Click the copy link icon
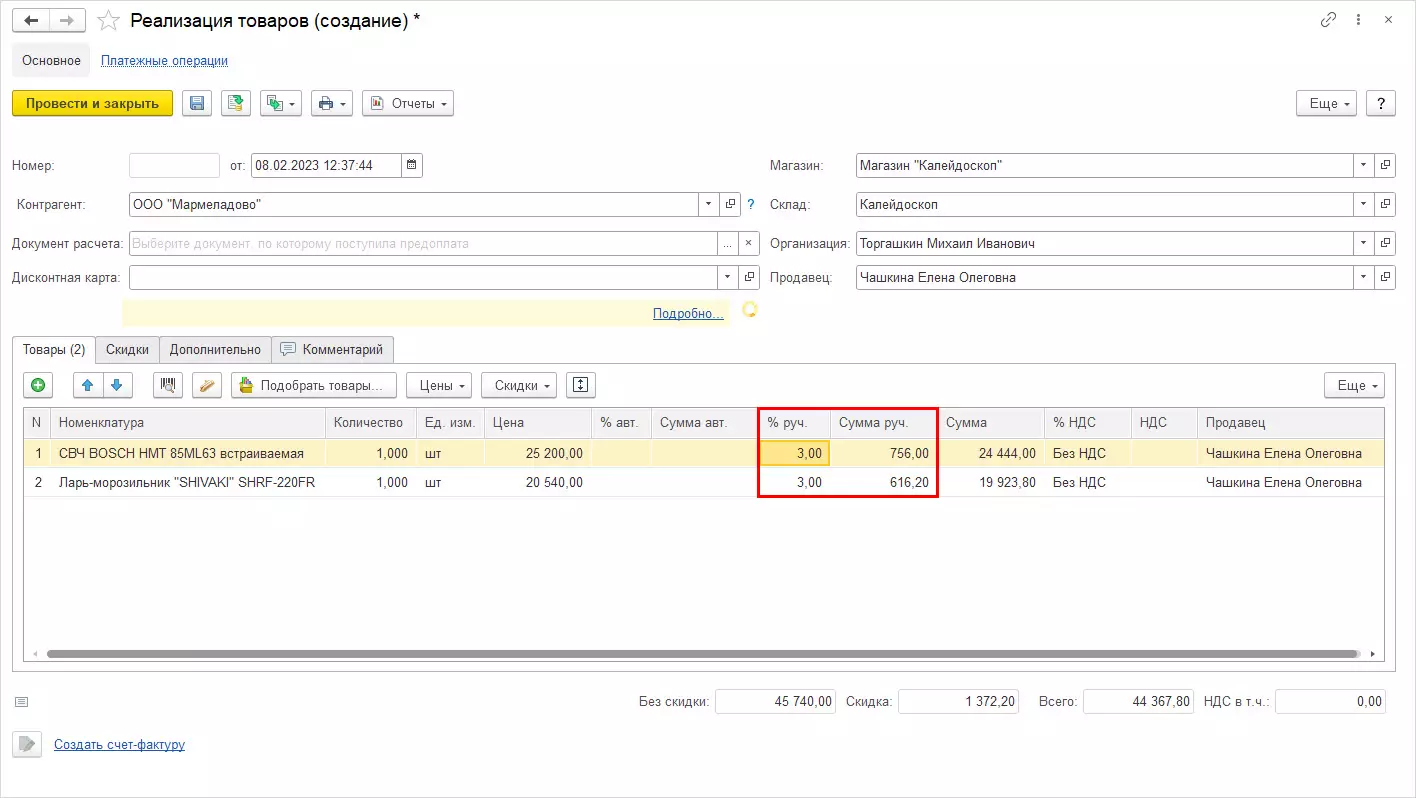 pos(1329,20)
